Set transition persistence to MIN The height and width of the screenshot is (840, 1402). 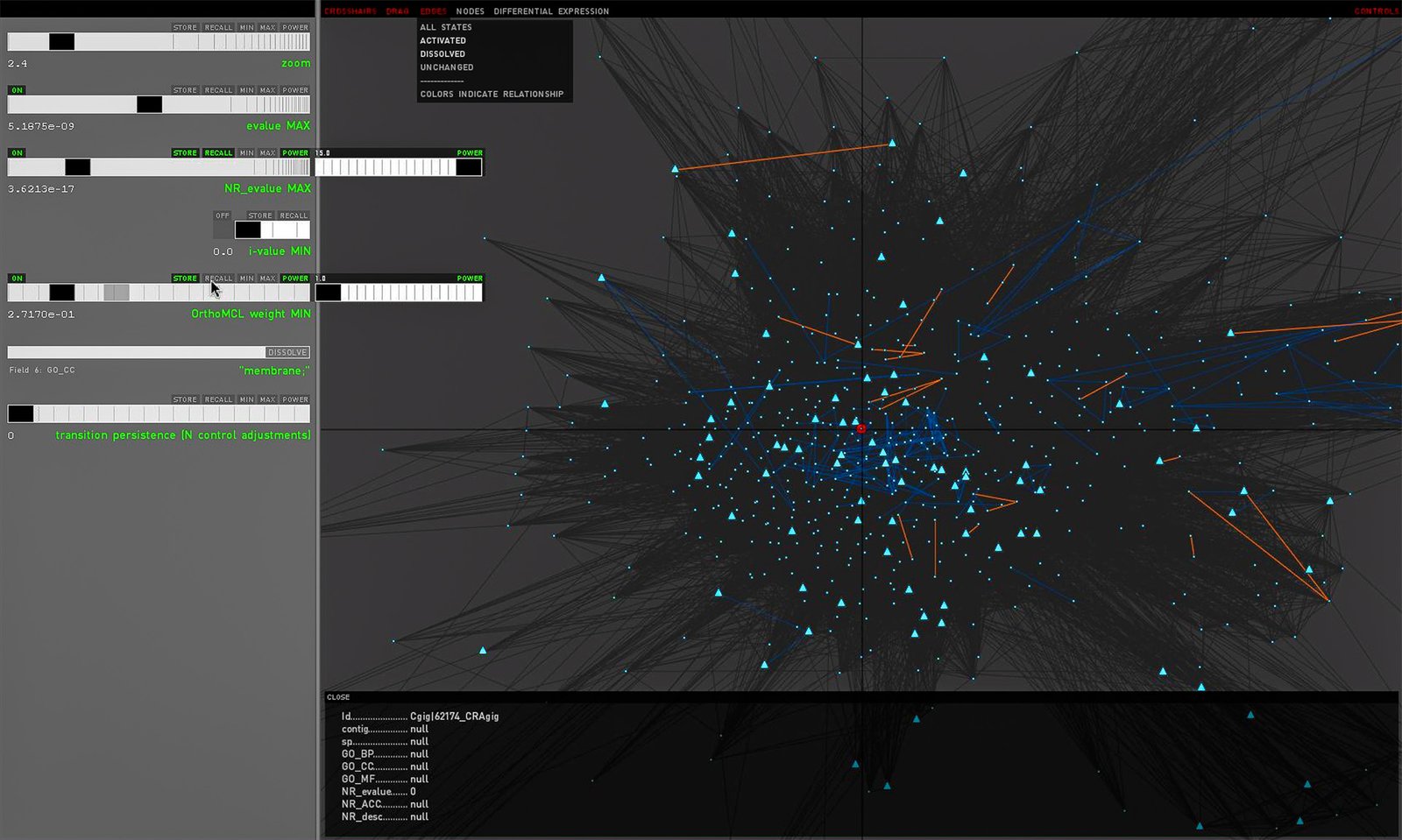click(x=247, y=399)
